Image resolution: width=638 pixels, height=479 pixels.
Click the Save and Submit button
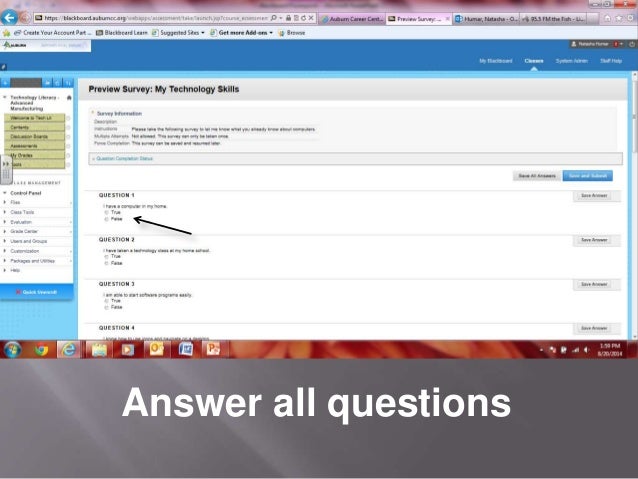(x=588, y=176)
